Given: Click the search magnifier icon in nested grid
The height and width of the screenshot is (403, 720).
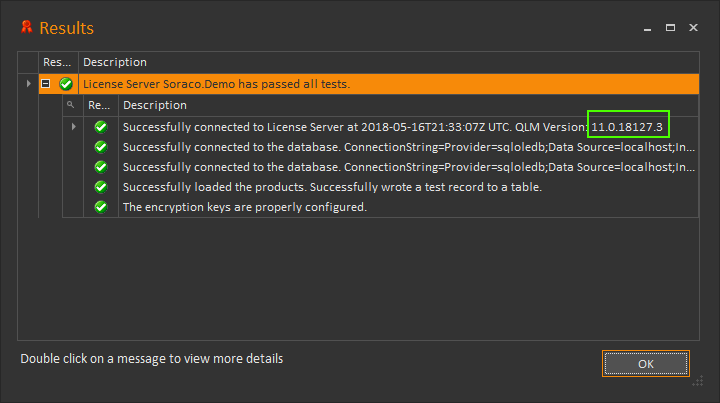Looking at the screenshot, I should click(70, 105).
